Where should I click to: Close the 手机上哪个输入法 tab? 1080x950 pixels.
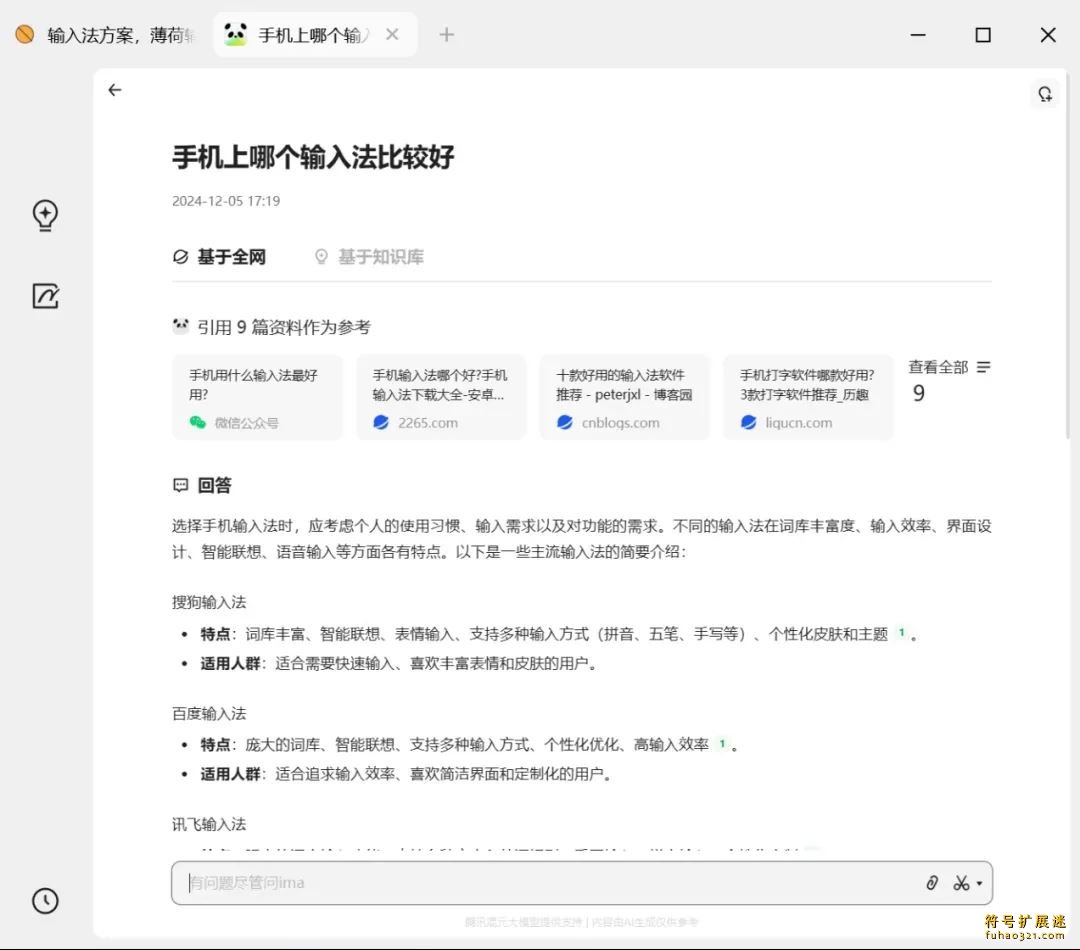coord(392,35)
